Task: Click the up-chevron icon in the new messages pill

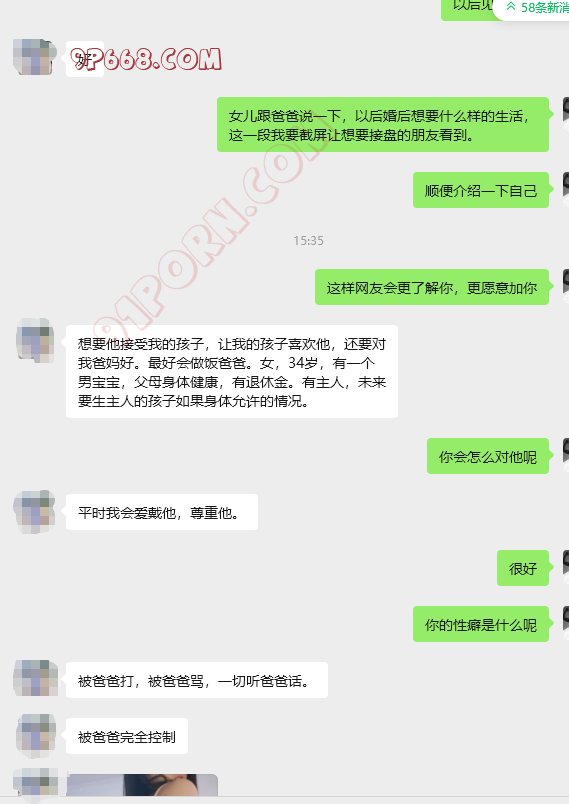Action: click(x=511, y=7)
